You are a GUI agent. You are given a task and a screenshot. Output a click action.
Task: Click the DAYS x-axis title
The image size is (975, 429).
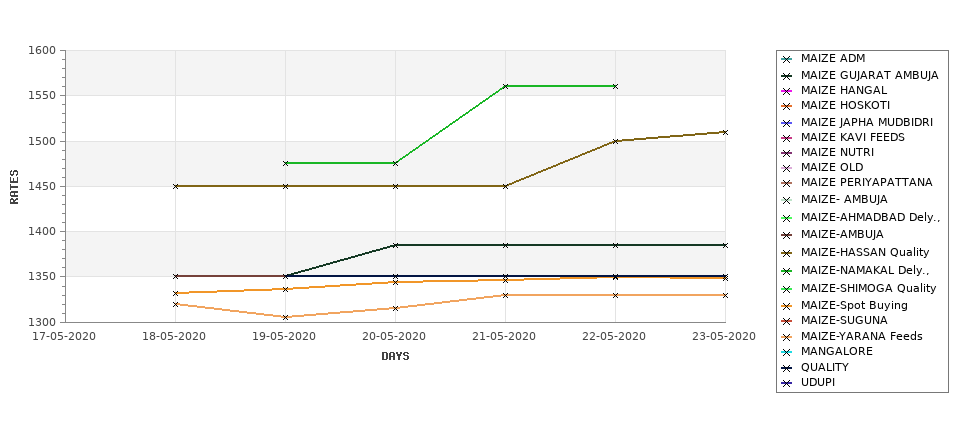(395, 357)
